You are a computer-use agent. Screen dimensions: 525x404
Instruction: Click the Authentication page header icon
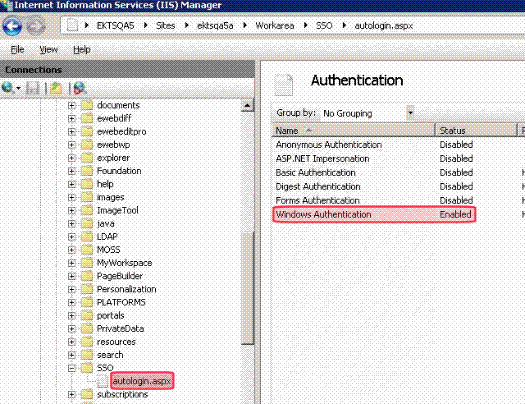(284, 84)
